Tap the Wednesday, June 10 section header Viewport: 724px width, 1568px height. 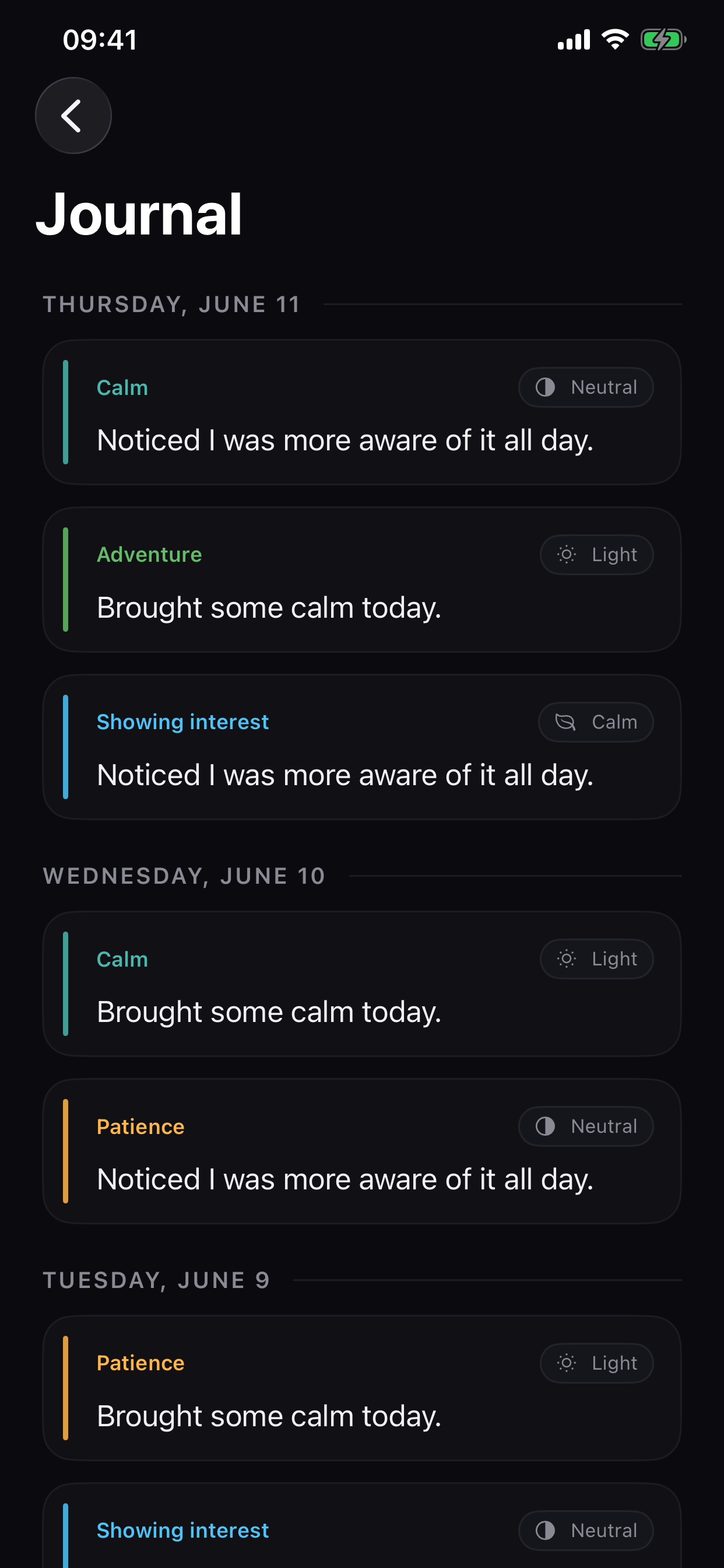pos(184,876)
